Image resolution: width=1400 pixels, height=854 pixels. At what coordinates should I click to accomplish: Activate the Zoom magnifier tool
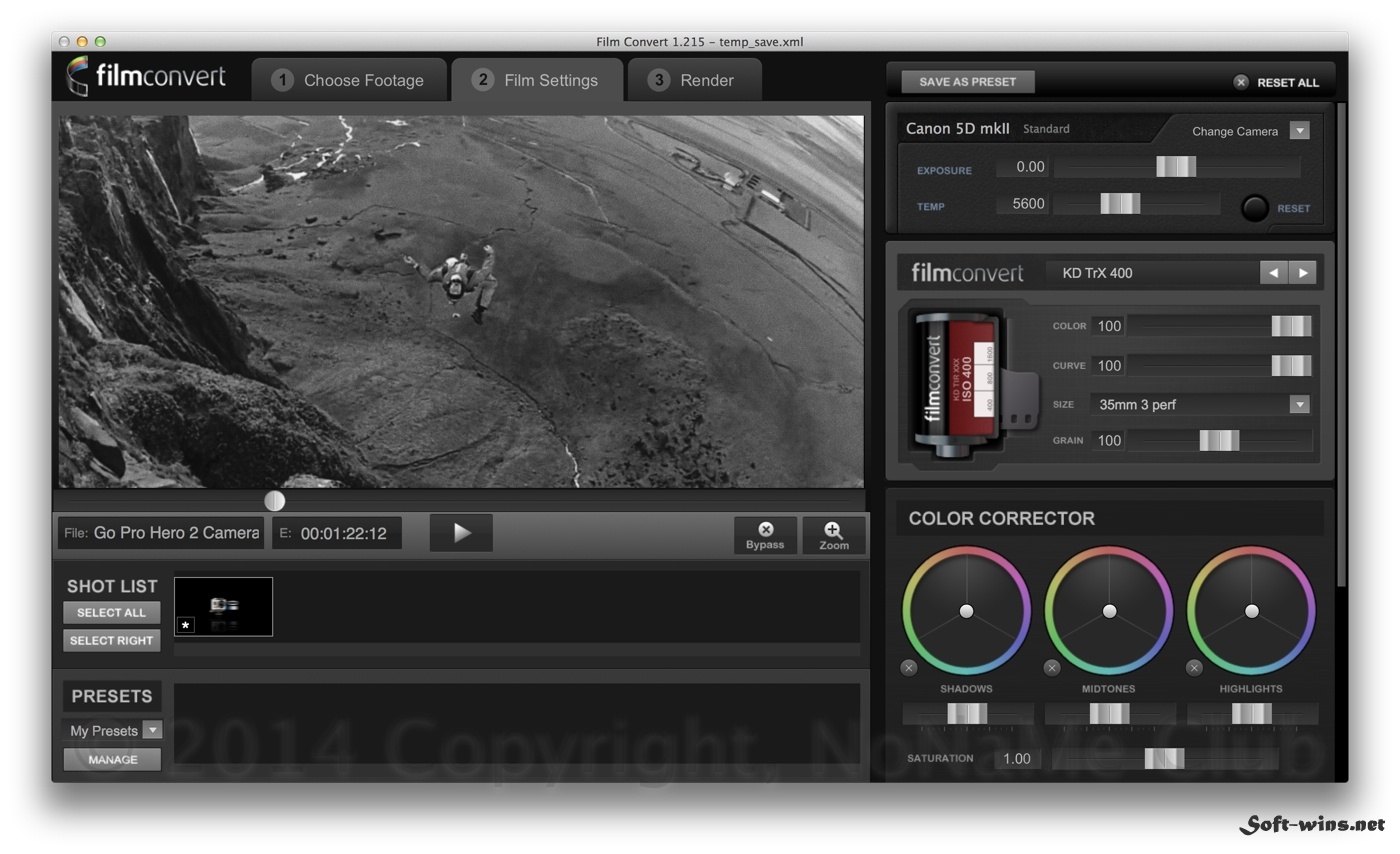[x=834, y=535]
